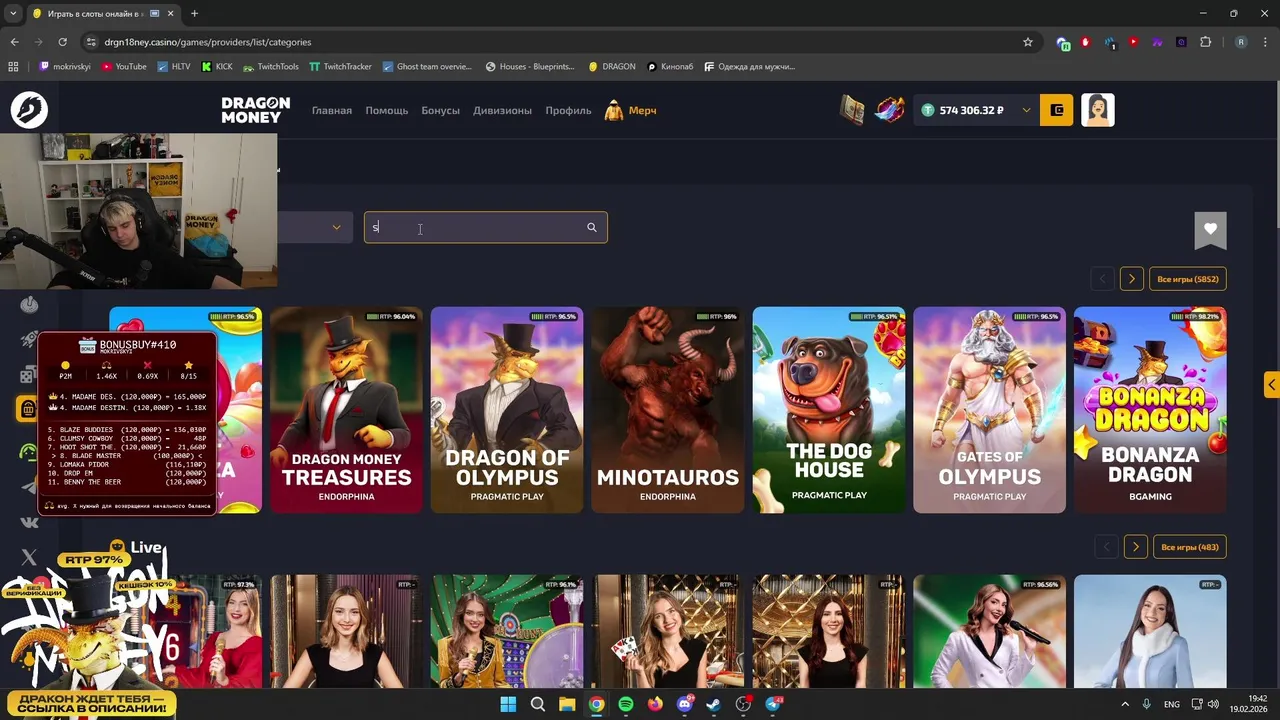Click the Dragon Money round logo icon
The width and height of the screenshot is (1280, 720).
(x=29, y=110)
